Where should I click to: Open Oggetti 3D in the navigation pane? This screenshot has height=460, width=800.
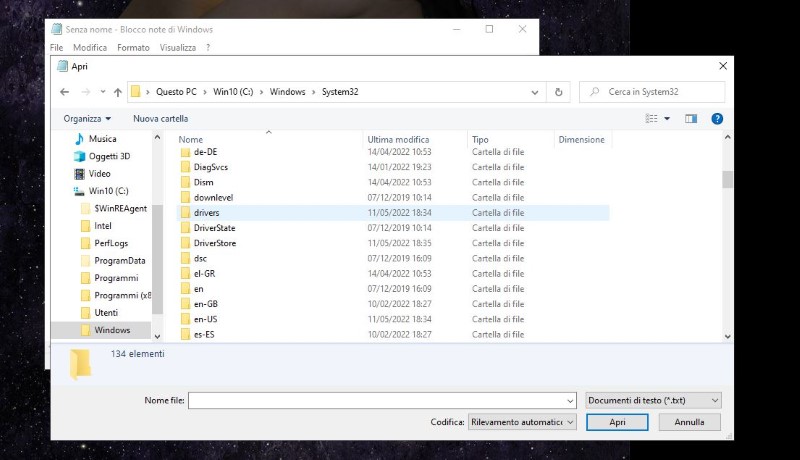click(109, 156)
